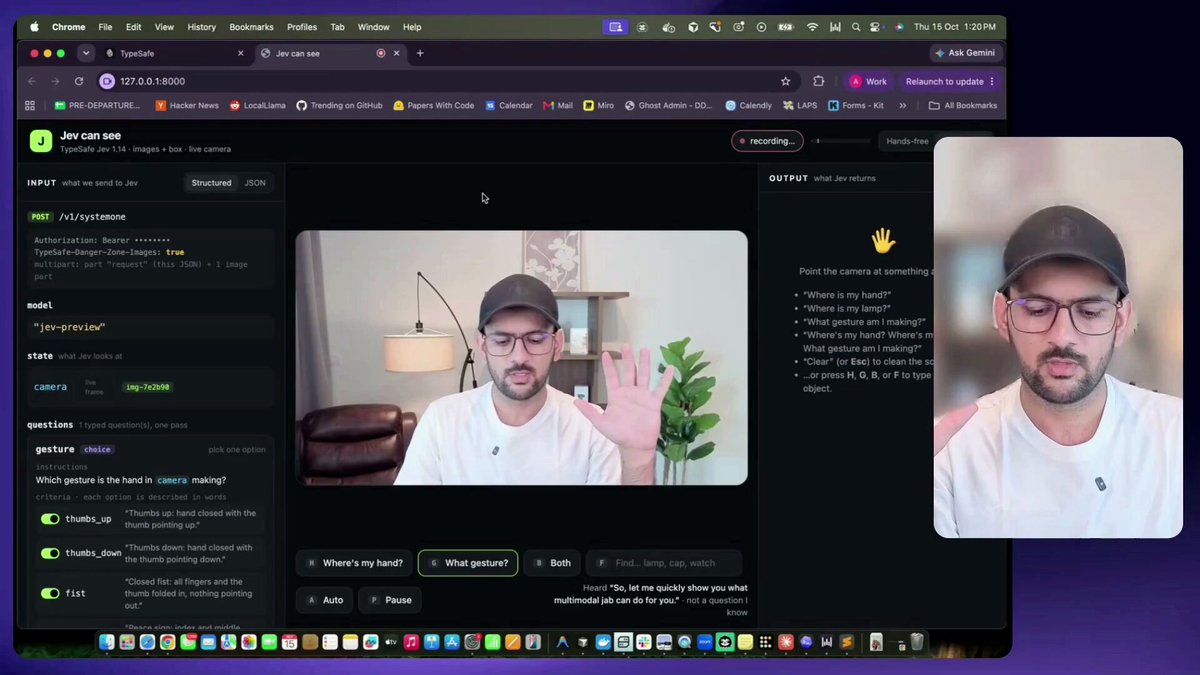Switch to the TypeSafe tab
1200x675 pixels.
click(174, 53)
